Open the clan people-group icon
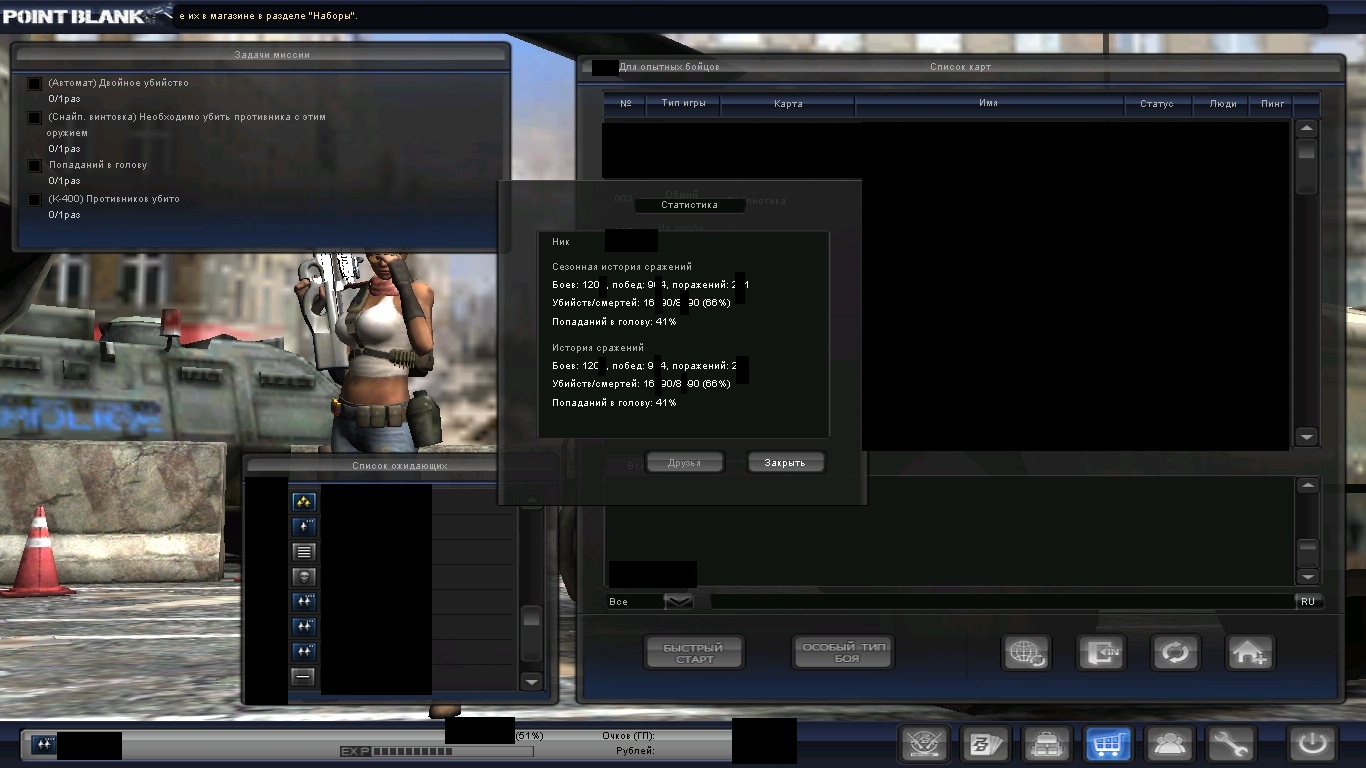Viewport: 1366px width, 768px height. (x=1170, y=743)
